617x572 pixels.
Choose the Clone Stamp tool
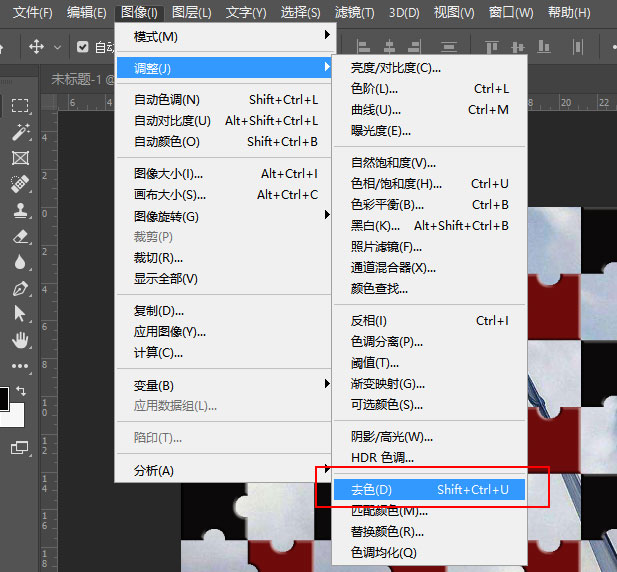20,210
